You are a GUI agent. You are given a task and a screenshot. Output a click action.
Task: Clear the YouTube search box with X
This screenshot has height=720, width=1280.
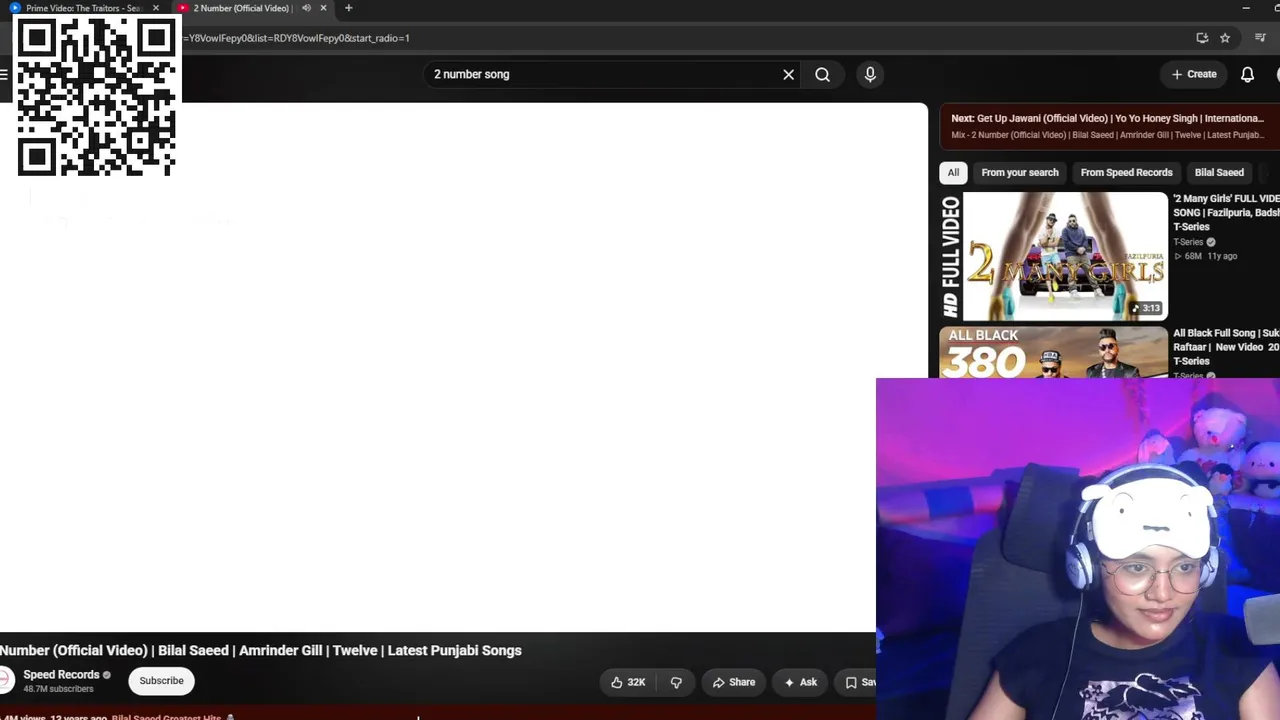point(789,74)
